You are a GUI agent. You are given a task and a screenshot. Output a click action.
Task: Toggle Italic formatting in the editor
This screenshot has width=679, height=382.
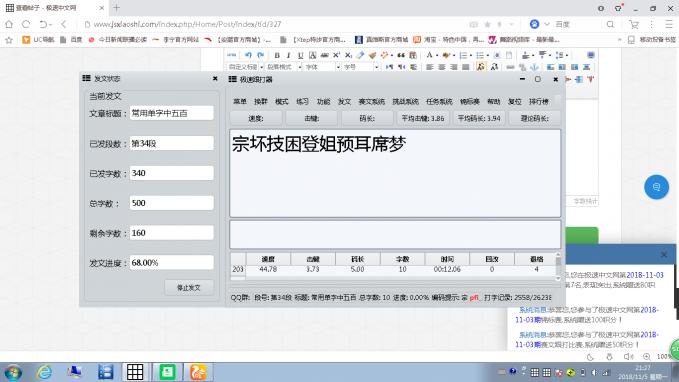288,55
